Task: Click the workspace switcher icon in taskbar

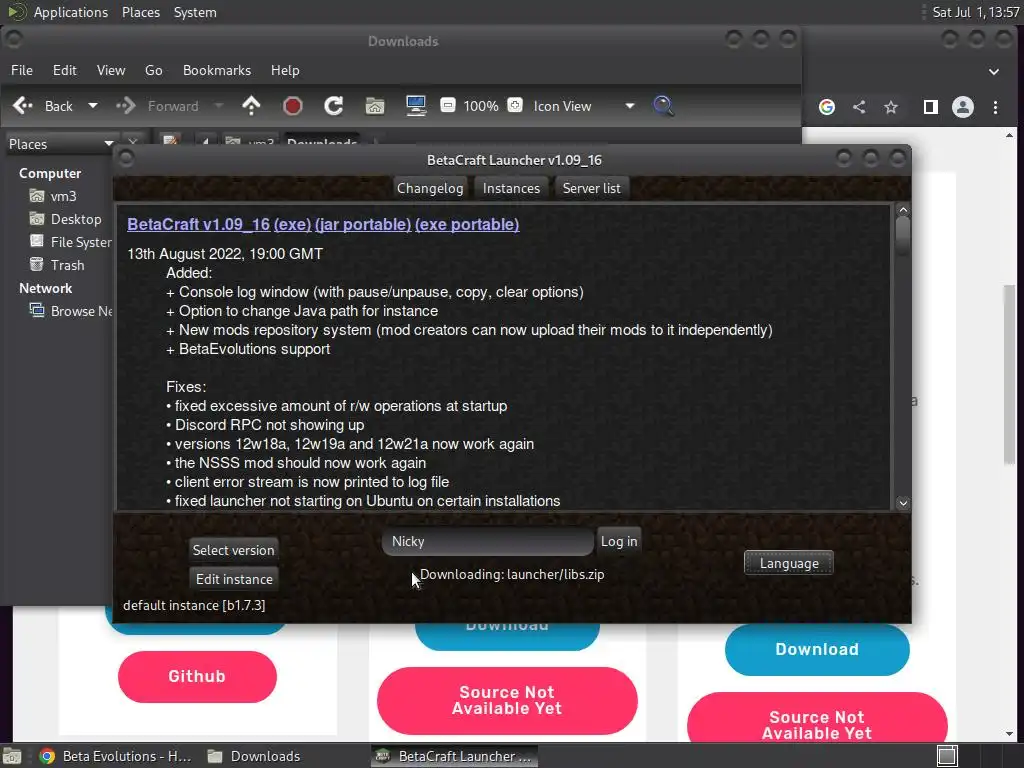Action: (x=947, y=756)
